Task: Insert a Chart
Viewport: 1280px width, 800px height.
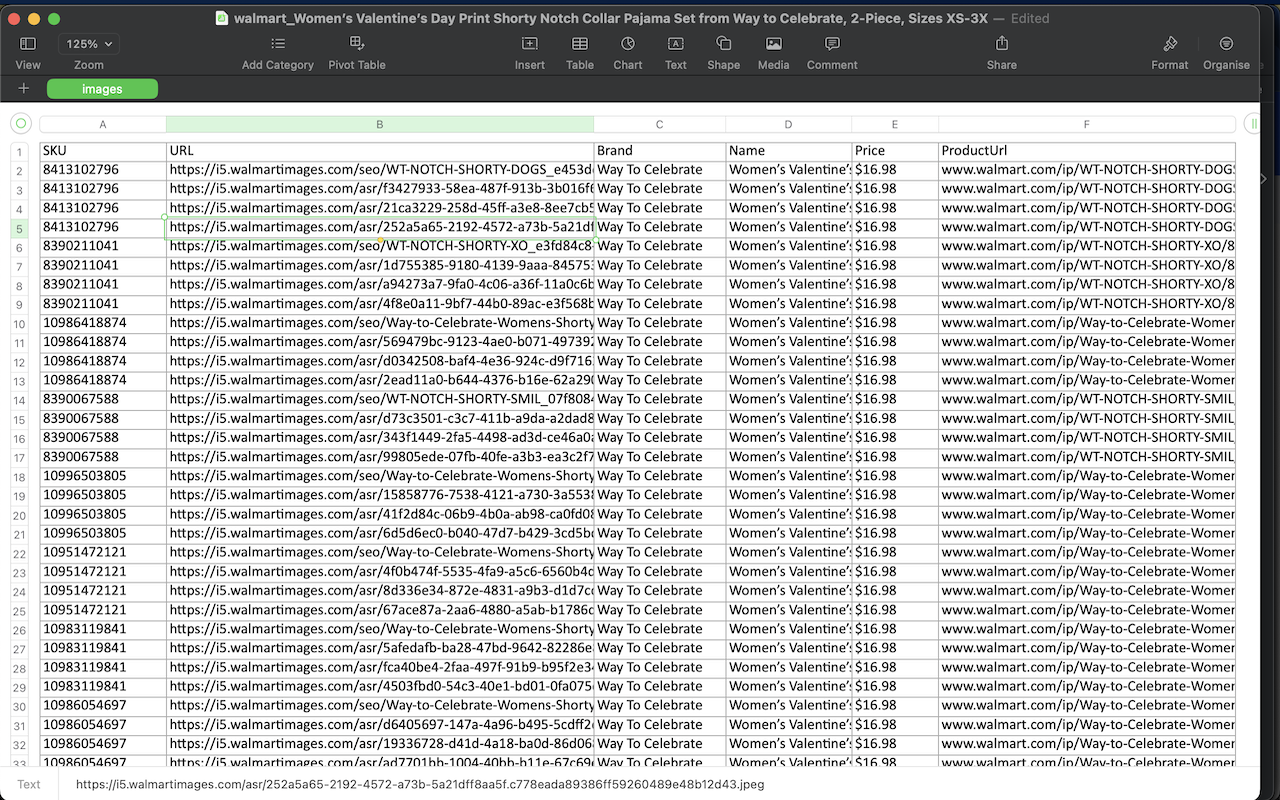Action: [628, 44]
